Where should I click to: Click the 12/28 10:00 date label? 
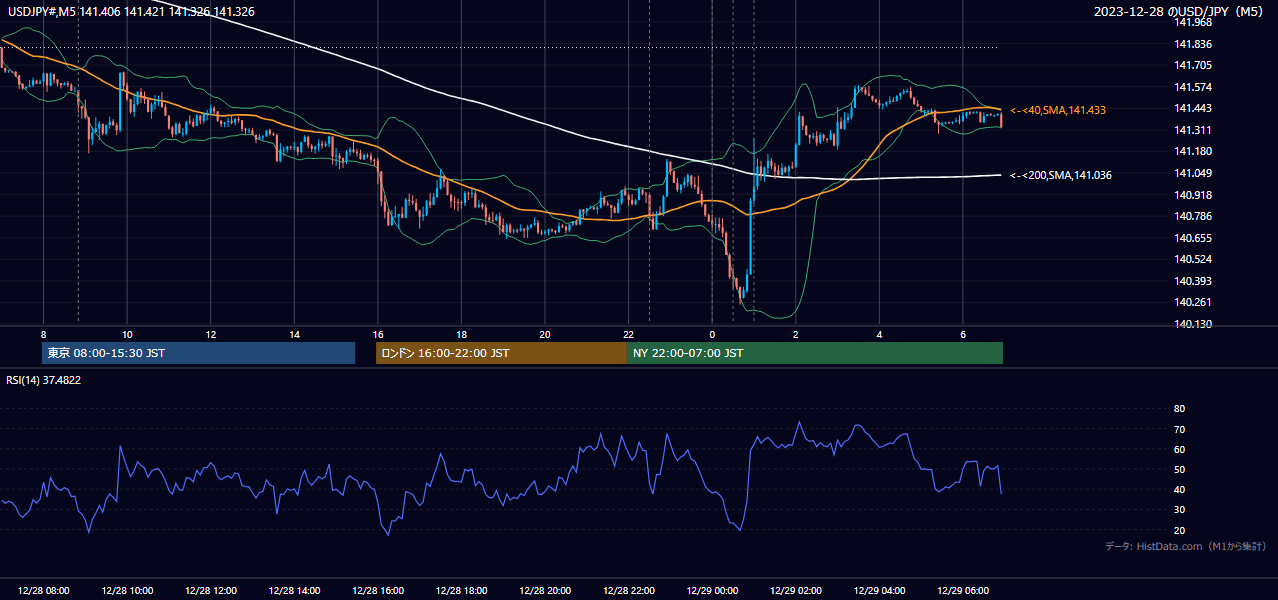tap(127, 591)
